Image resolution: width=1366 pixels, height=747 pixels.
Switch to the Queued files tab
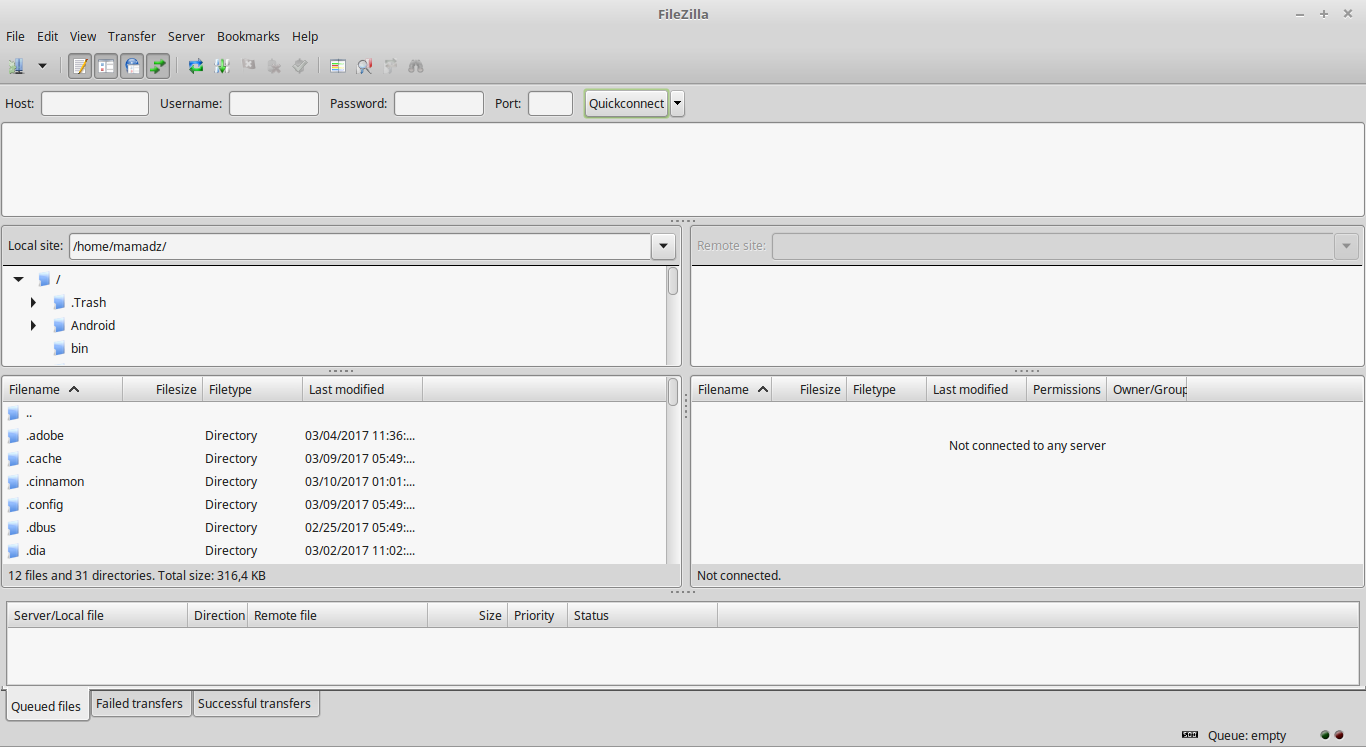click(x=46, y=706)
